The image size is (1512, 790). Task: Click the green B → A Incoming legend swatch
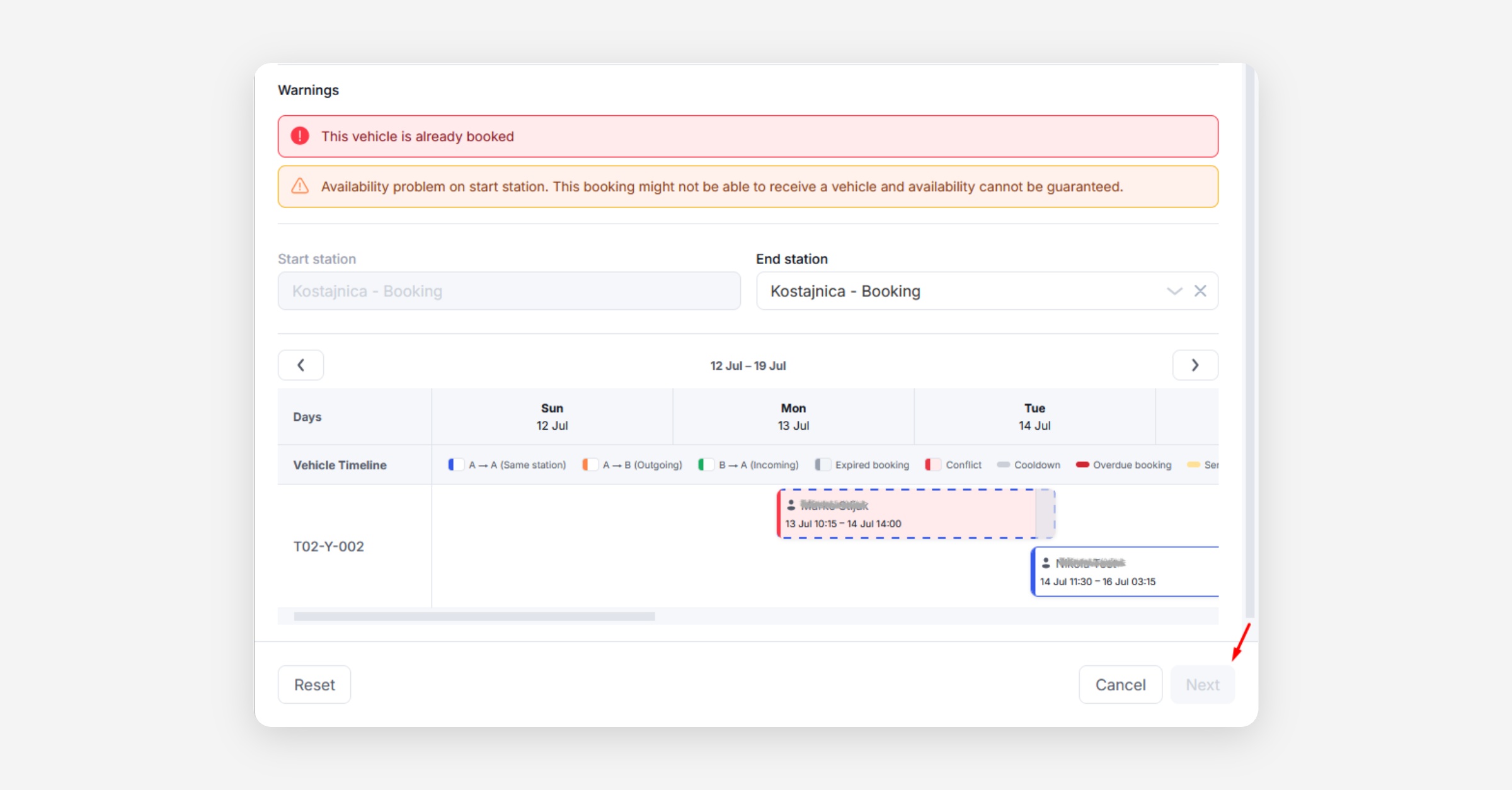coord(706,465)
